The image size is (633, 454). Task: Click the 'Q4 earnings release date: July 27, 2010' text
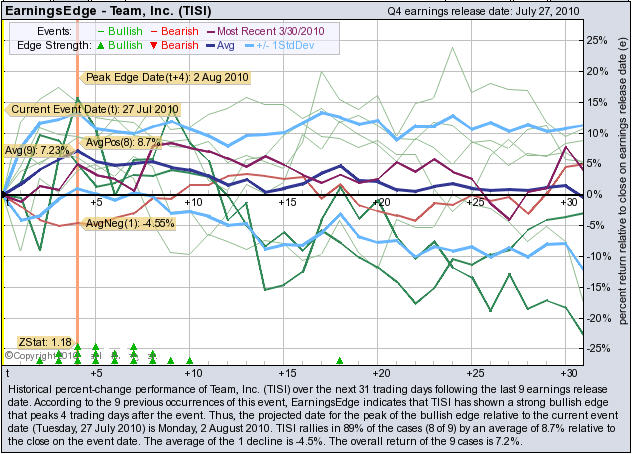483,11
